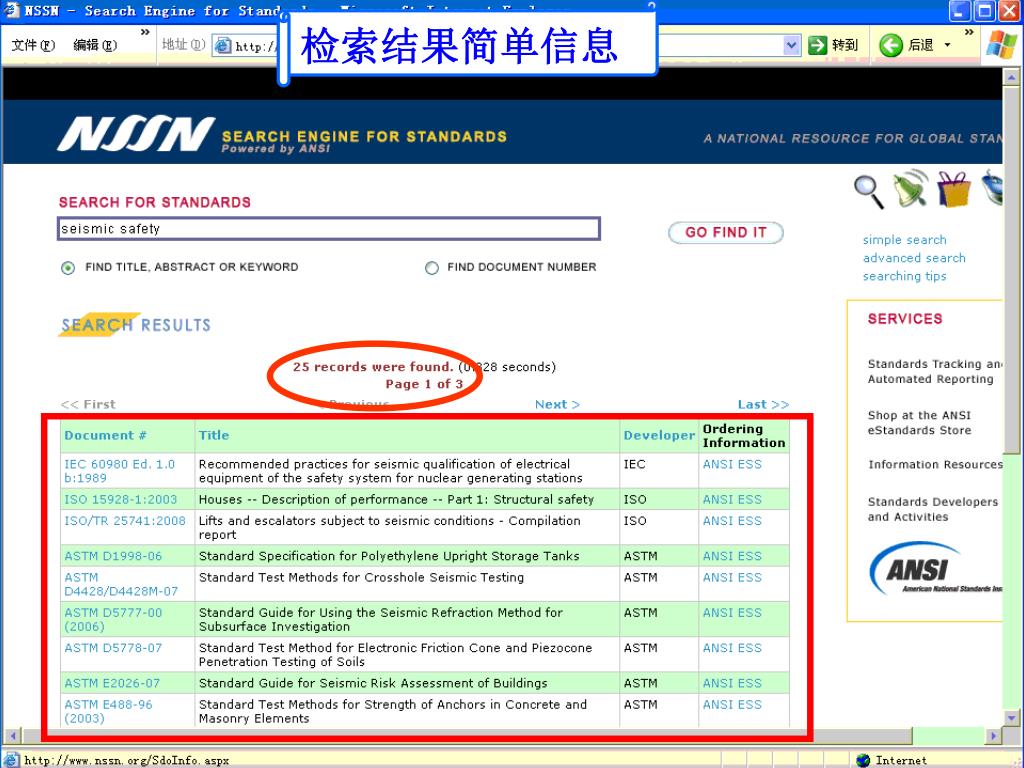
Task: Click the vertical scrollbar thumb
Action: pos(1011,268)
